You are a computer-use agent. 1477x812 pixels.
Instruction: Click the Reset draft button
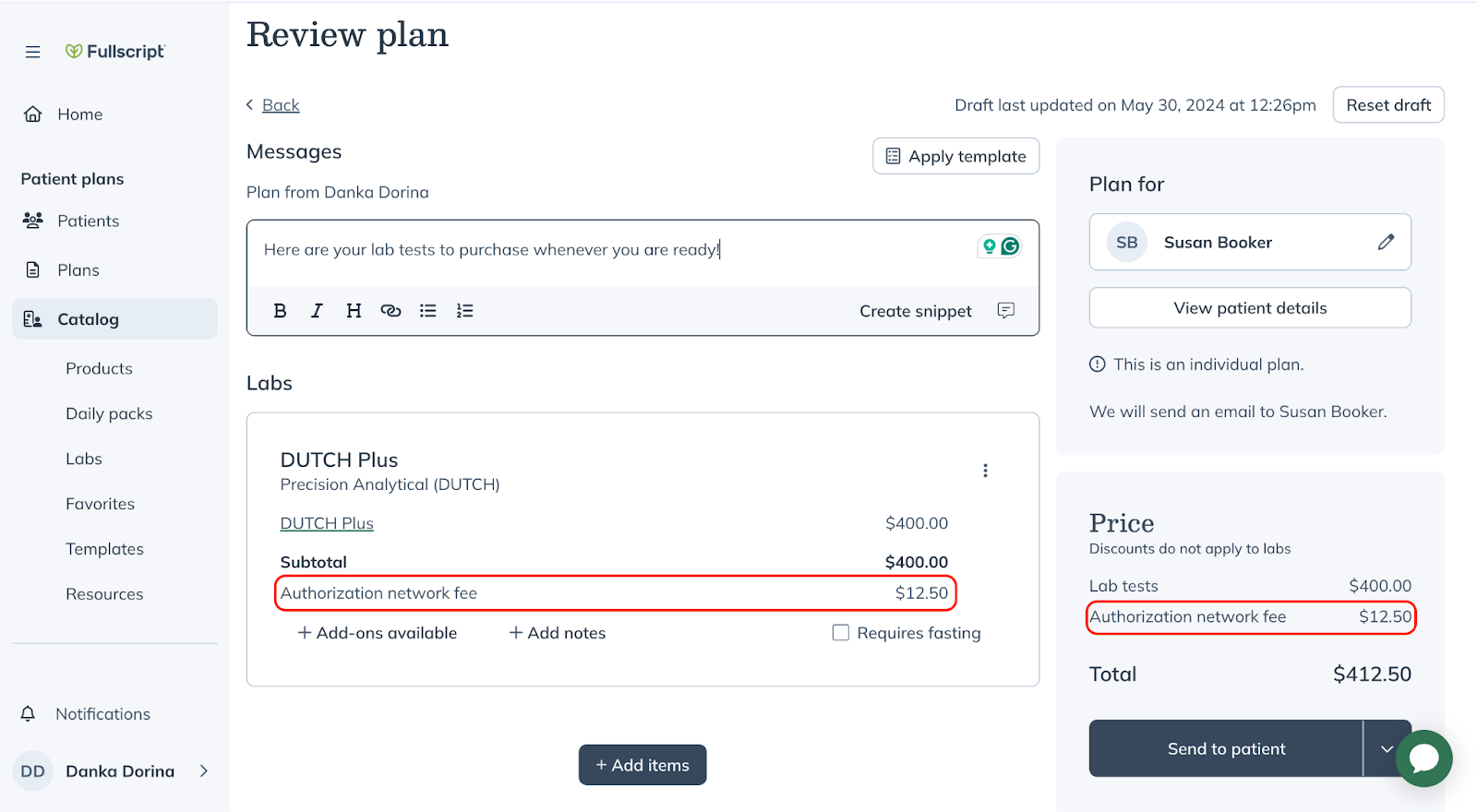1387,105
